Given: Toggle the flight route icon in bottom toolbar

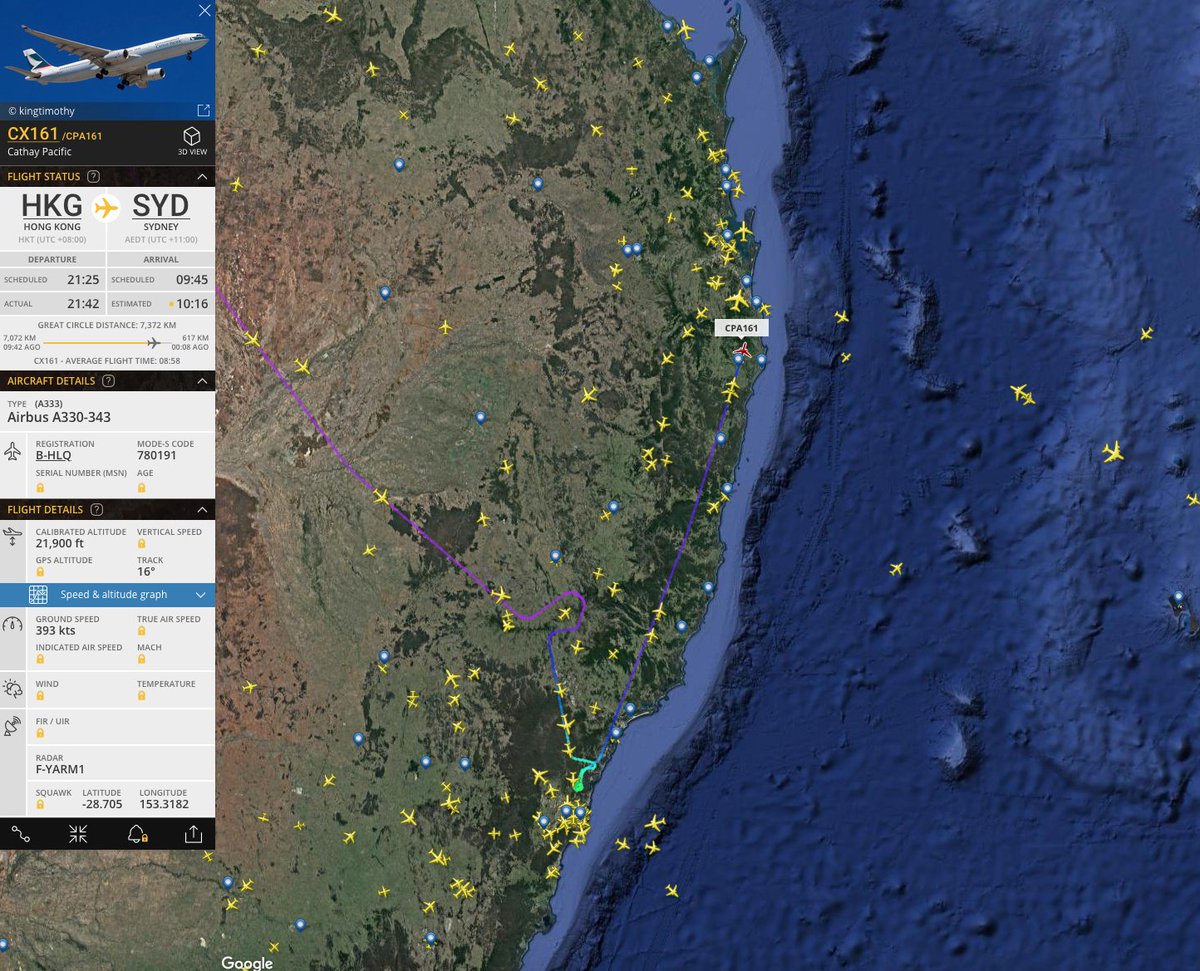Looking at the screenshot, I should [21, 834].
